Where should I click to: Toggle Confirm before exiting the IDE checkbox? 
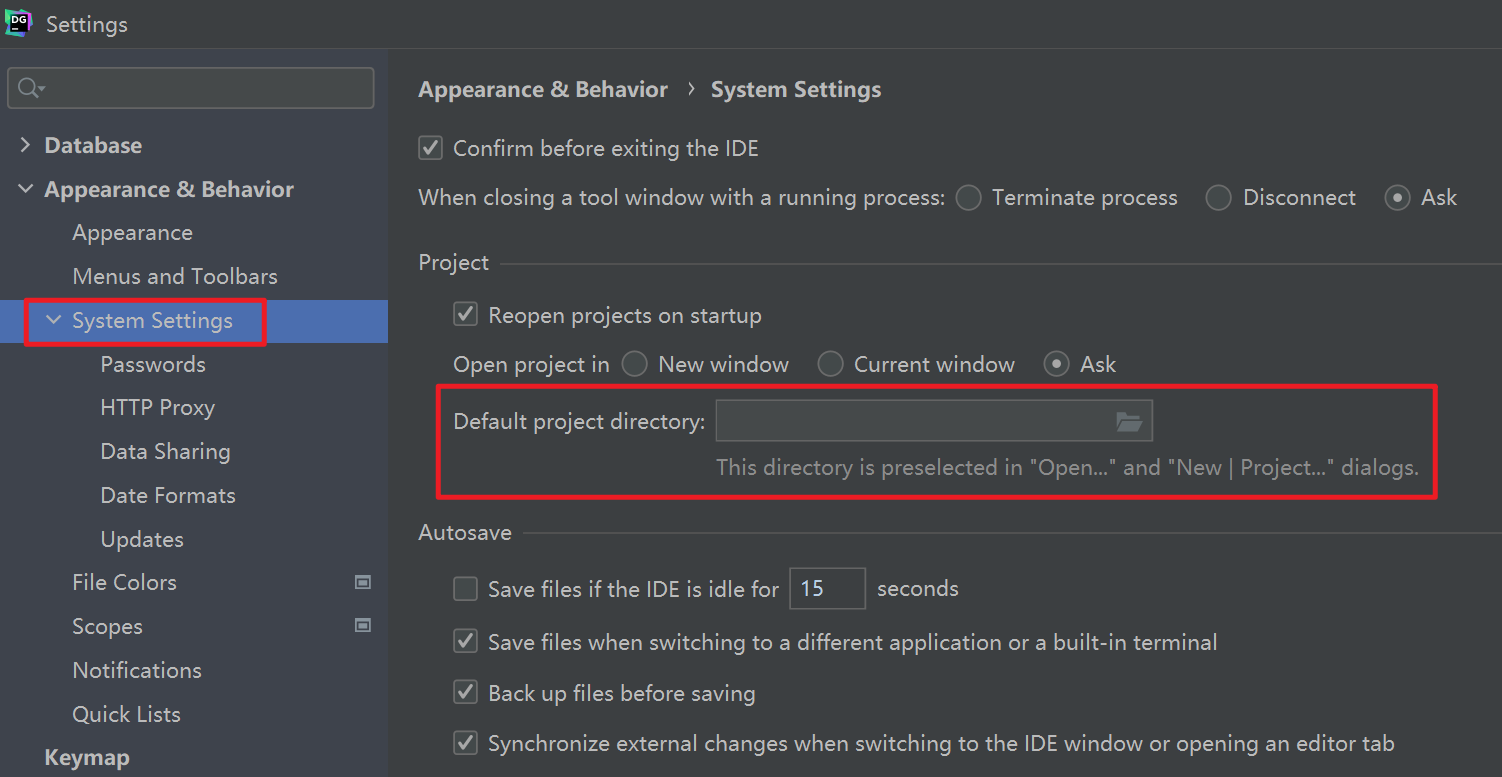pos(431,149)
